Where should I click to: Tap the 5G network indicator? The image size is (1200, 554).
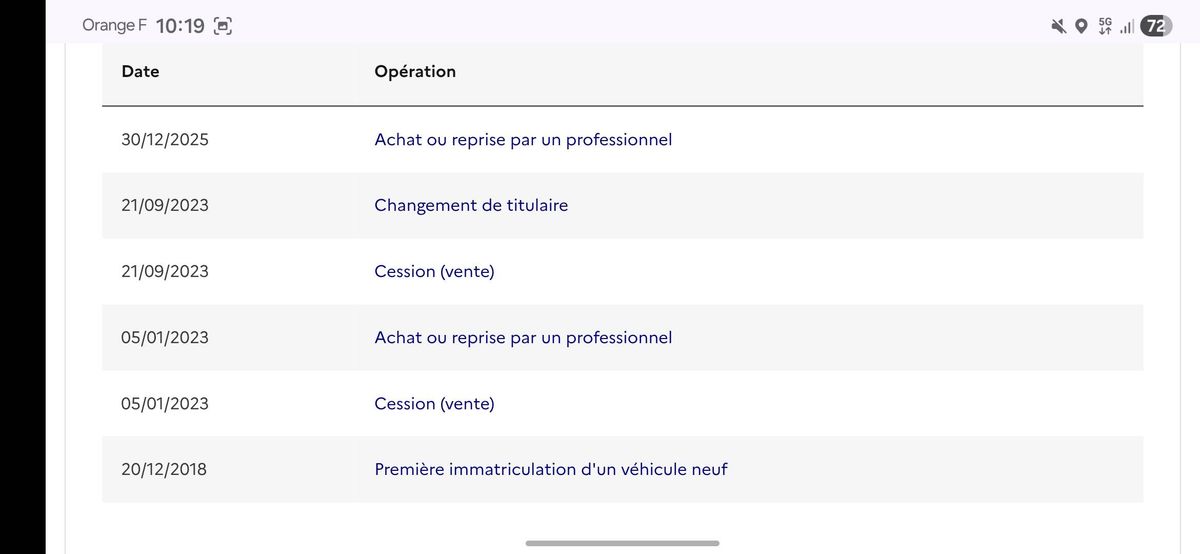(1105, 26)
